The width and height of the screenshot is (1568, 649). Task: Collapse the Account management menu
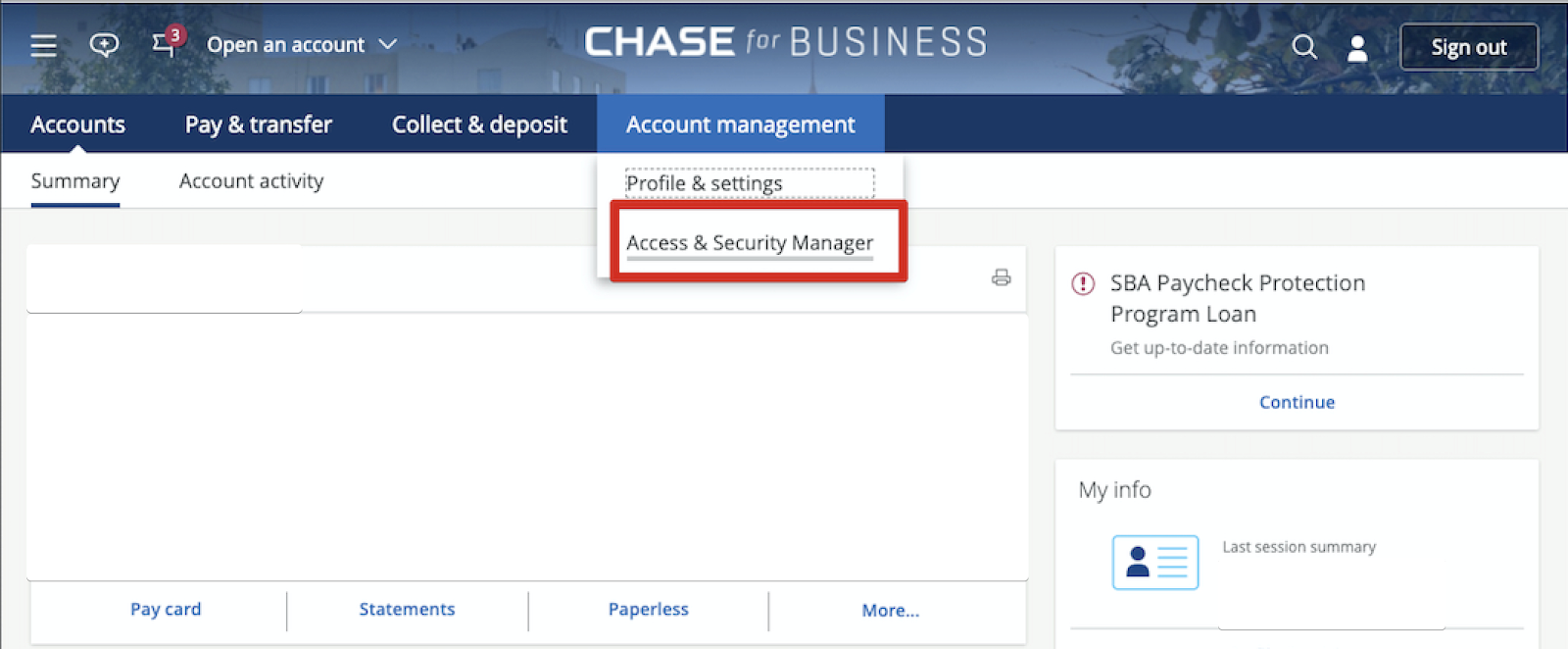click(741, 125)
